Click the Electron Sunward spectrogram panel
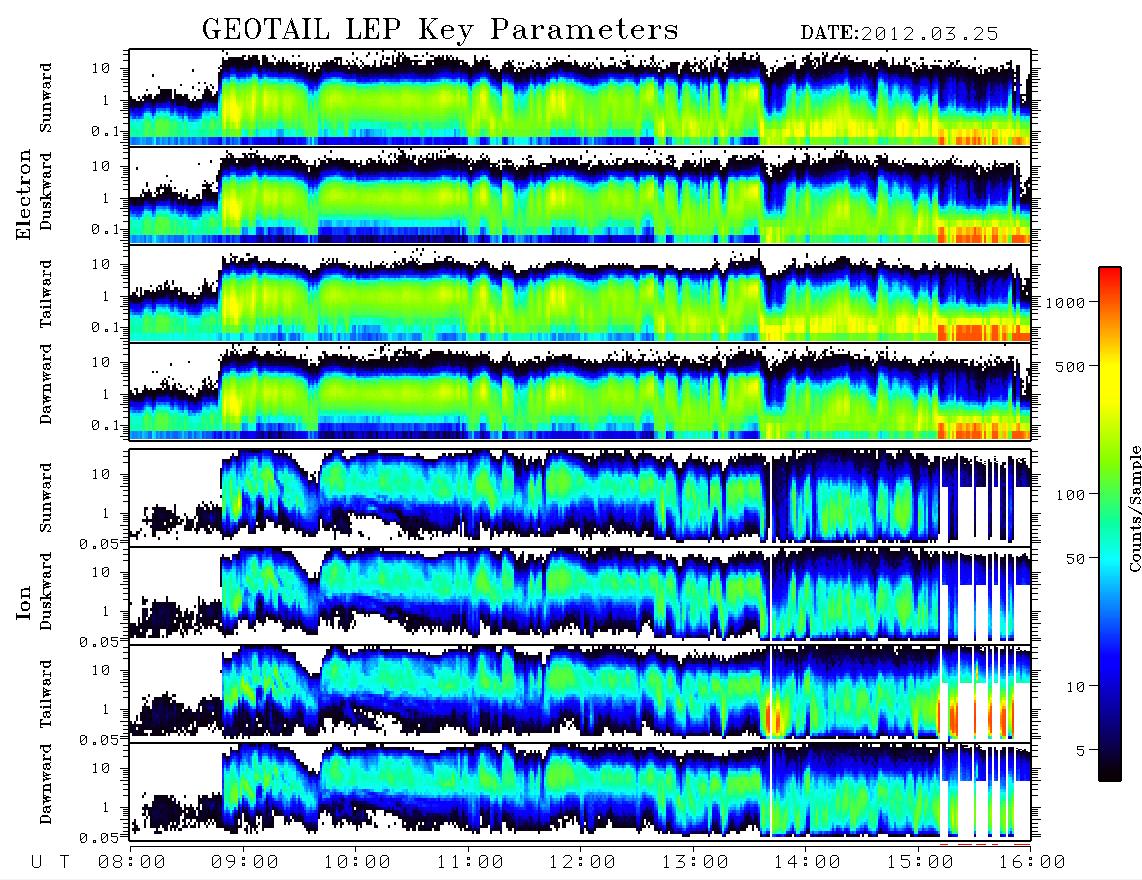Image resolution: width=1142 pixels, height=880 pixels. point(580,98)
